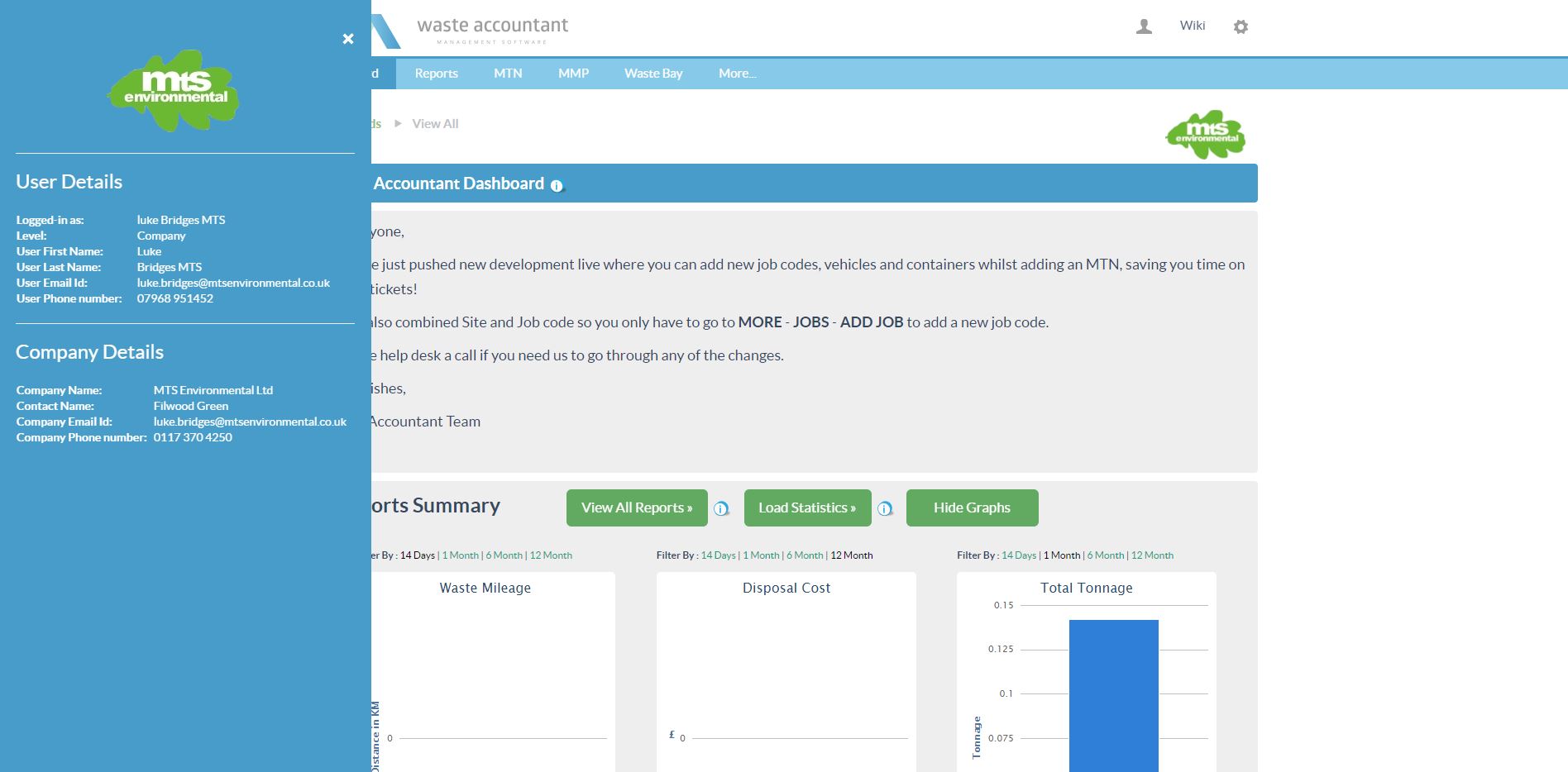Click the user profile icon
Viewport: 1568px width, 772px height.
pos(1144,26)
